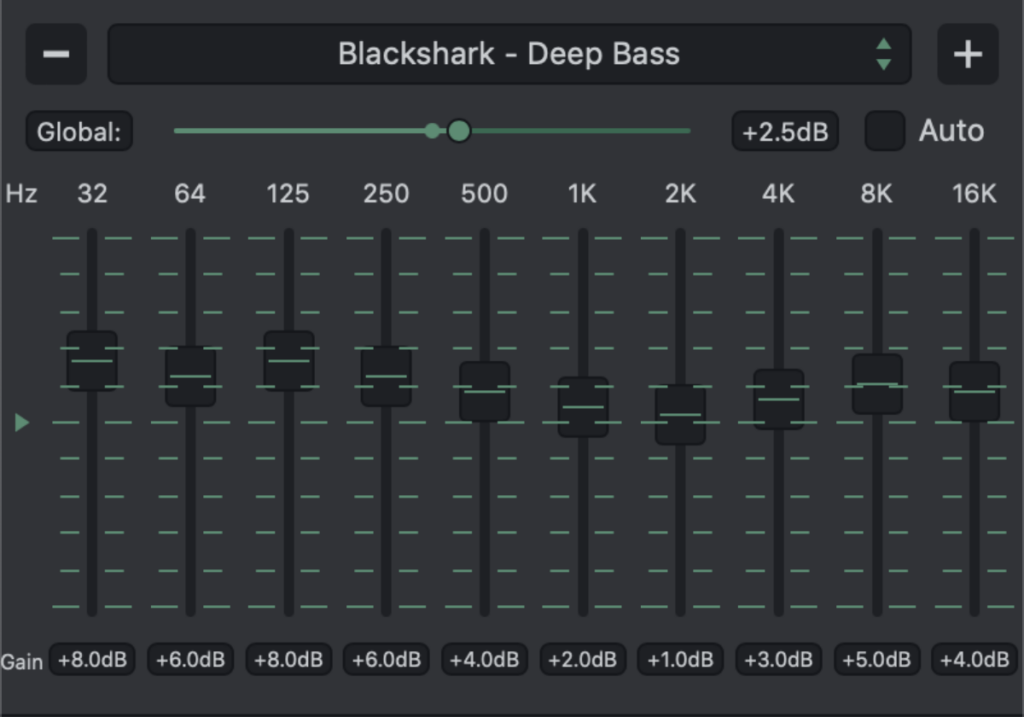Click the Global label button

(79, 132)
